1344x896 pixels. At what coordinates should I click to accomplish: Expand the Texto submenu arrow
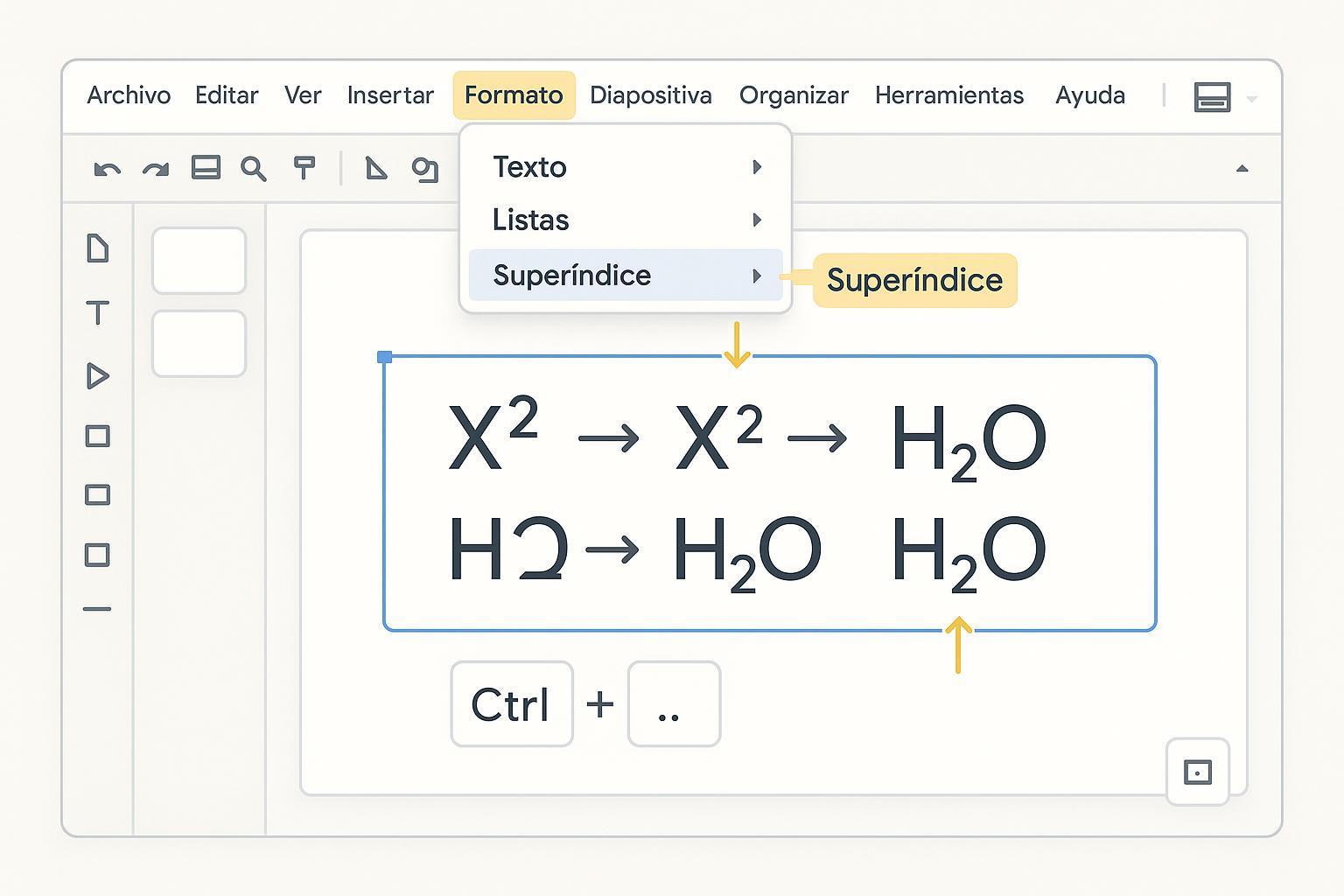(x=757, y=167)
